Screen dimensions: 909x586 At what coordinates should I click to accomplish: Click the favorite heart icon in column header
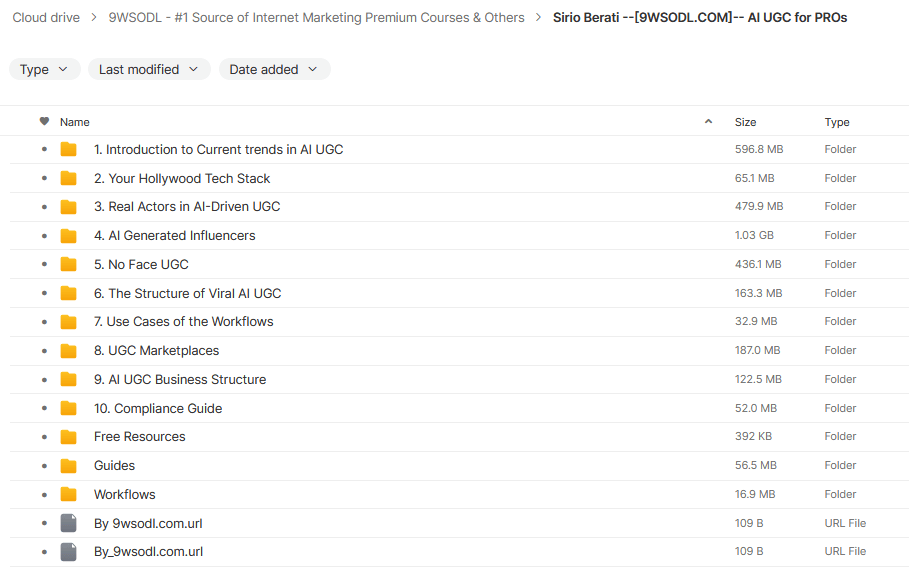coord(44,122)
